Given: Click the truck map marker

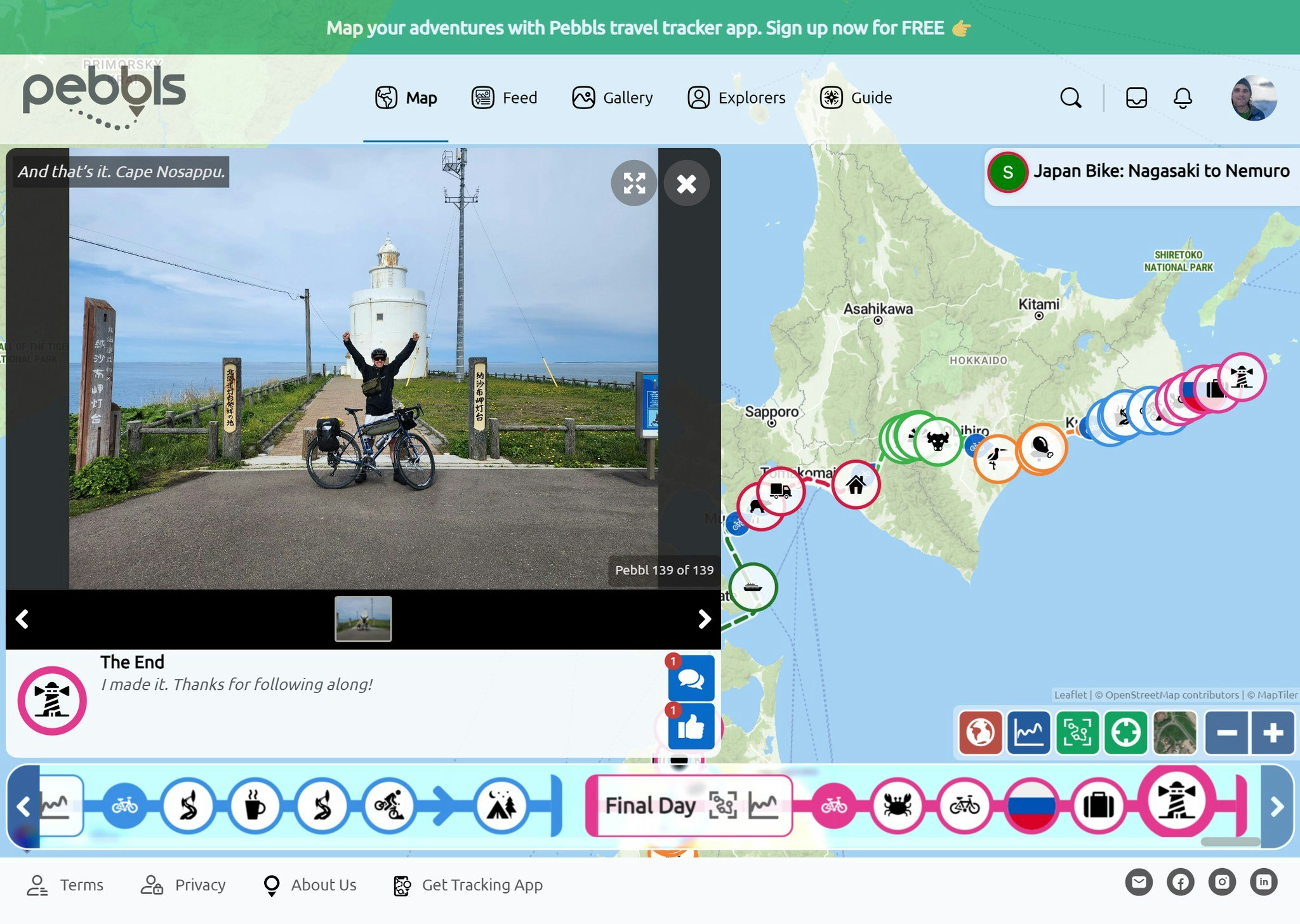Looking at the screenshot, I should 780,490.
